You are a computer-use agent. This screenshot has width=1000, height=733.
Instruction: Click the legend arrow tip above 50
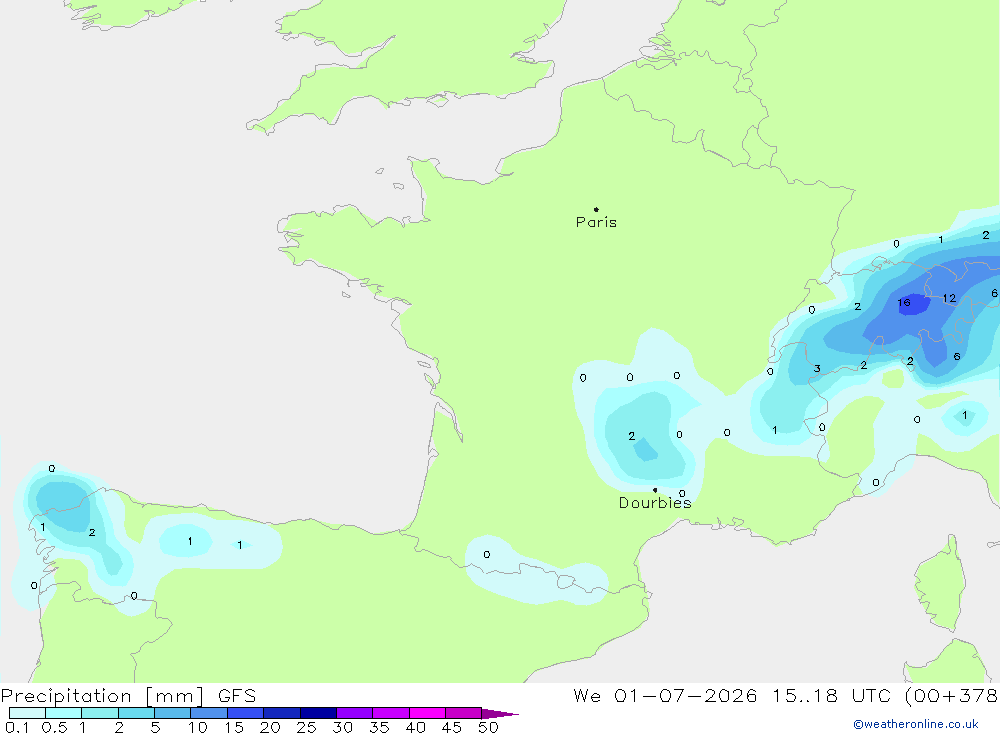click(500, 714)
